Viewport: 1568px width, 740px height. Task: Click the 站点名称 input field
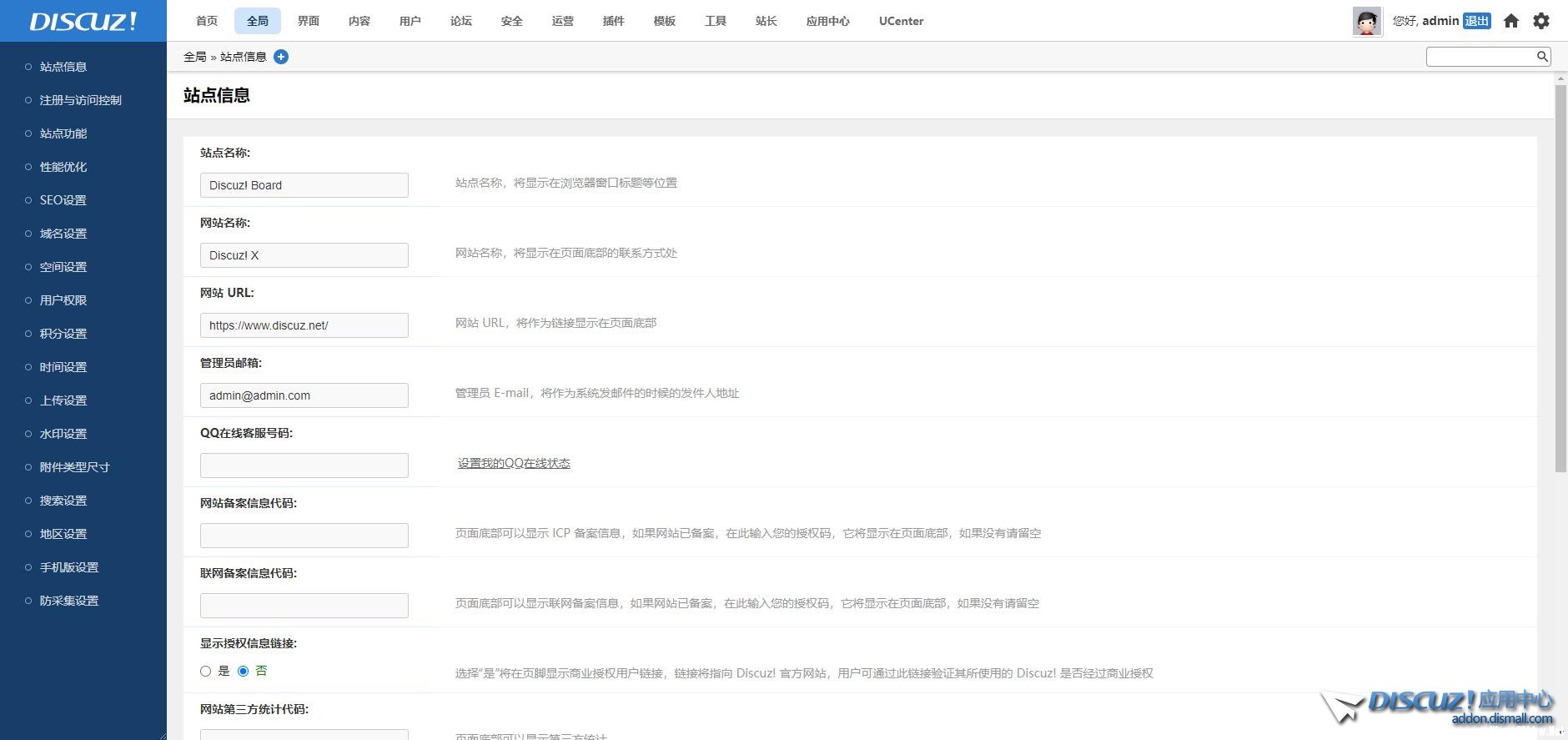pyautogui.click(x=304, y=185)
